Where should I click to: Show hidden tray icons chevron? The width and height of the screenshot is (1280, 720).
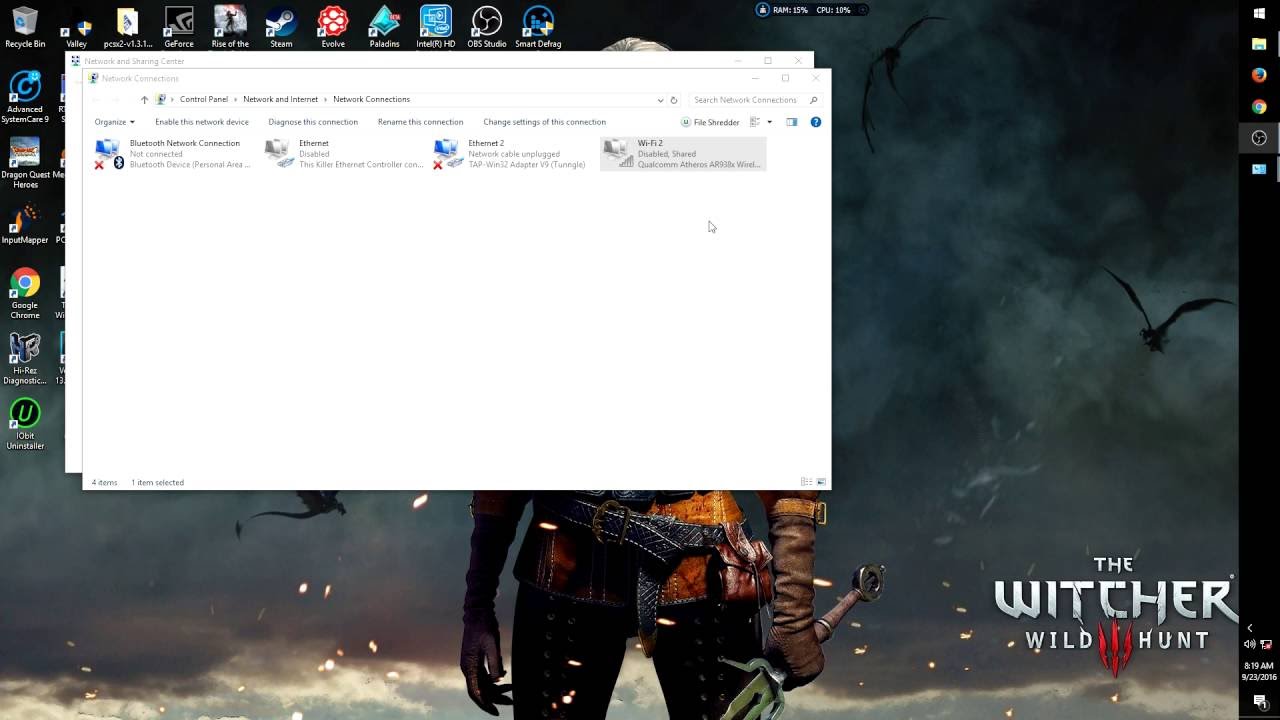(x=1249, y=628)
